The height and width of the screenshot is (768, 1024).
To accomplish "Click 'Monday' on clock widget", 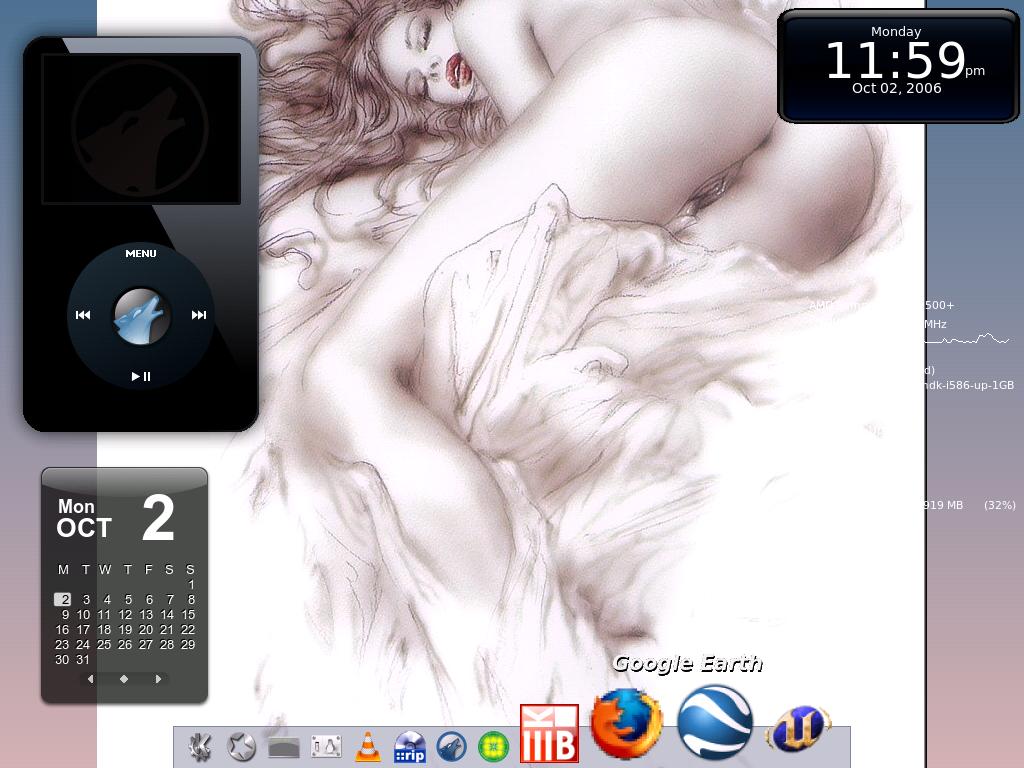I will coord(896,31).
